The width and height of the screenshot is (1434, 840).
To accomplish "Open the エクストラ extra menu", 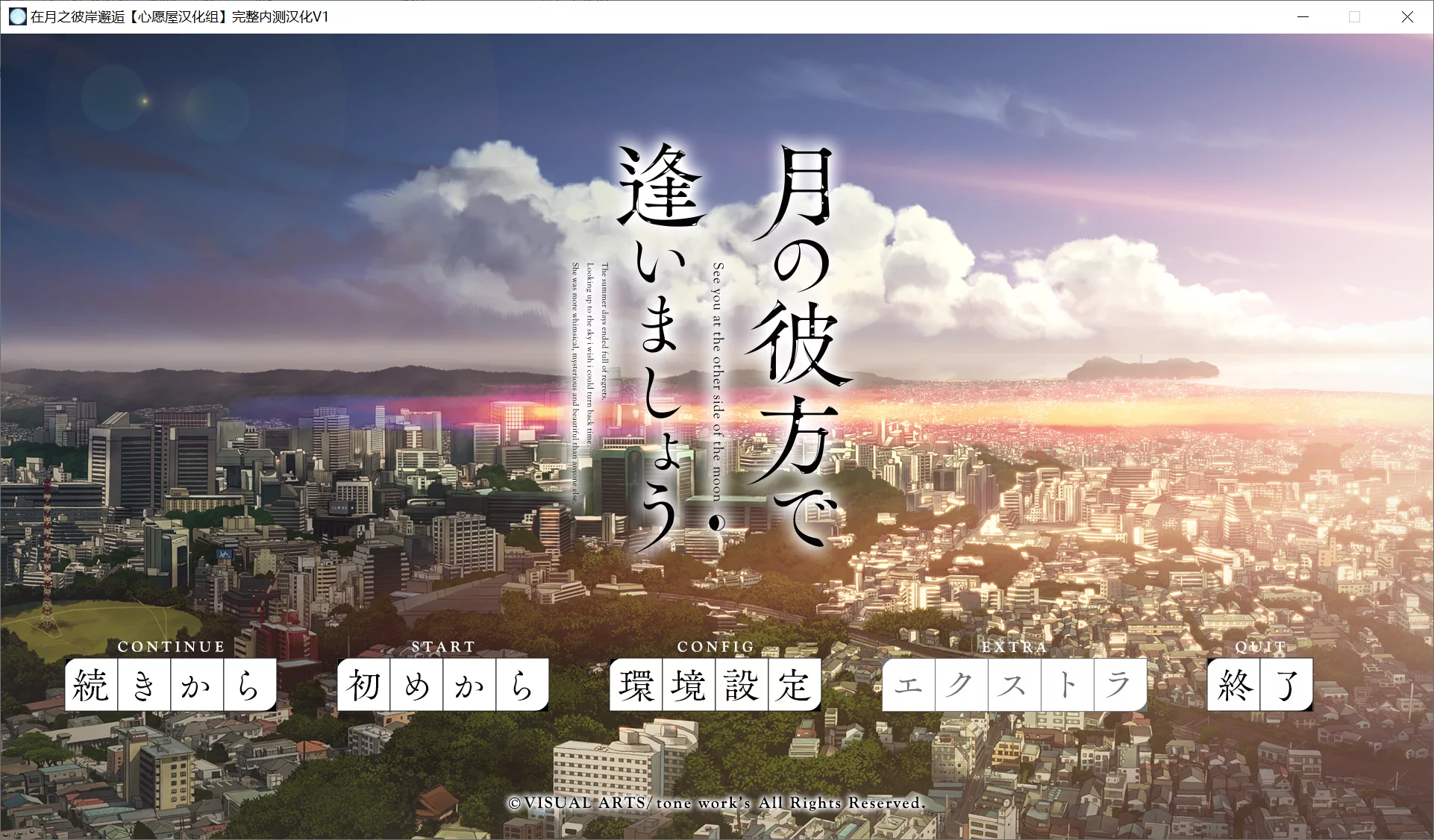I will [x=1015, y=684].
